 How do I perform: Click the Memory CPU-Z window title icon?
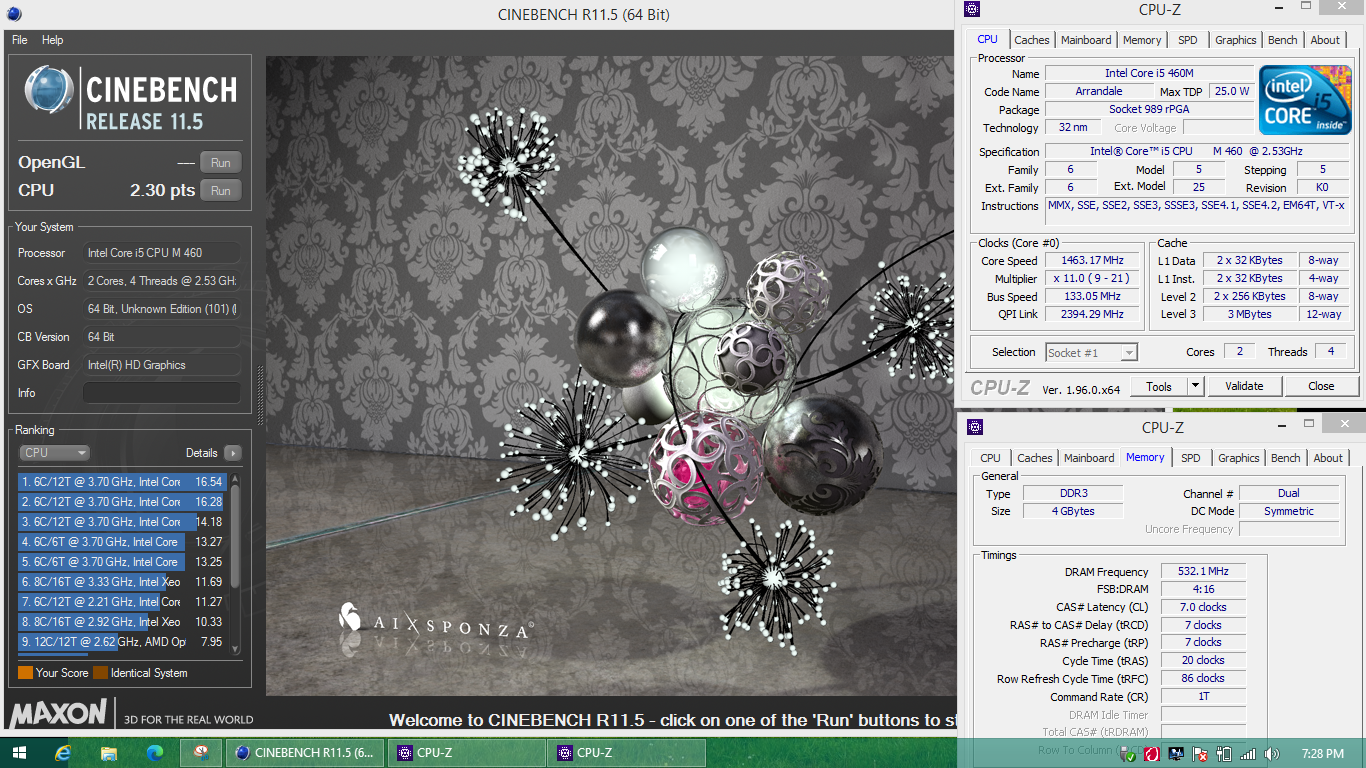[975, 427]
